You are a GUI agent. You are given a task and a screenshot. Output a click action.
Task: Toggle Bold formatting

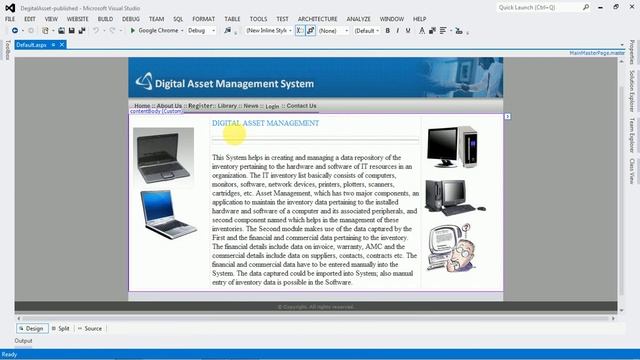pos(387,31)
